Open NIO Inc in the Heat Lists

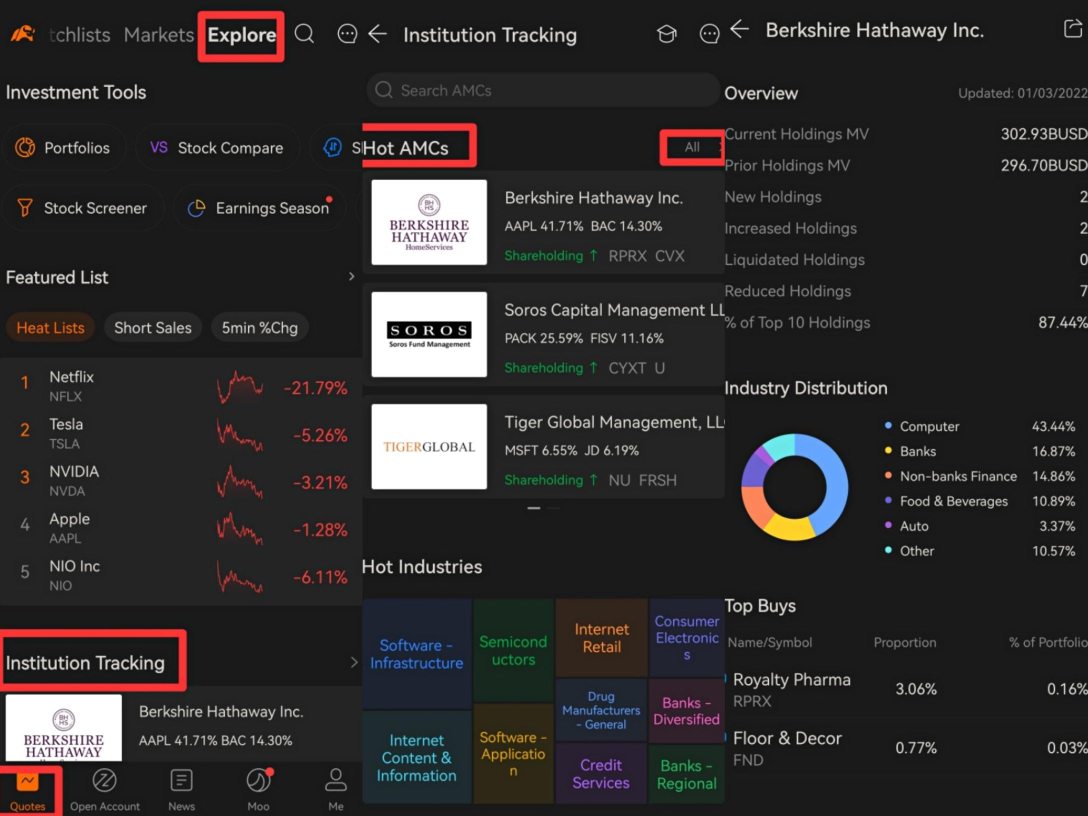[x=181, y=575]
